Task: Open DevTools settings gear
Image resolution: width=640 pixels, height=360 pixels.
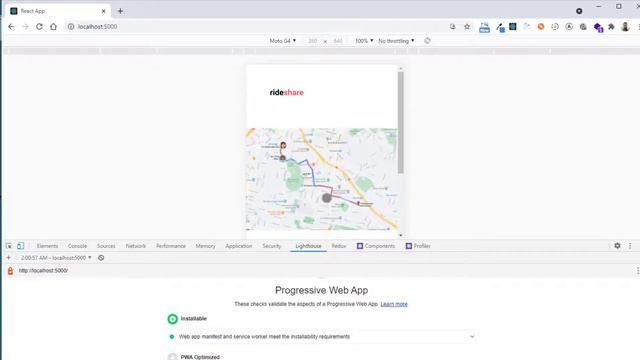Action: [x=618, y=246]
